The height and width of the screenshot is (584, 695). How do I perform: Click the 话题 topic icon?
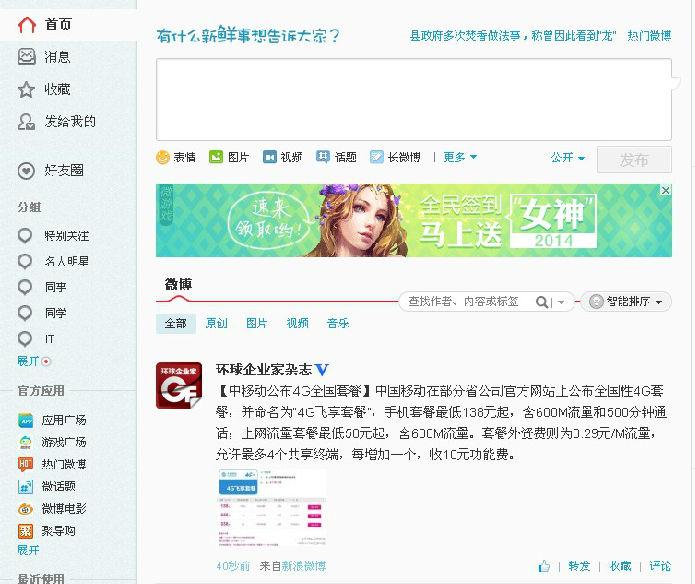coord(323,157)
